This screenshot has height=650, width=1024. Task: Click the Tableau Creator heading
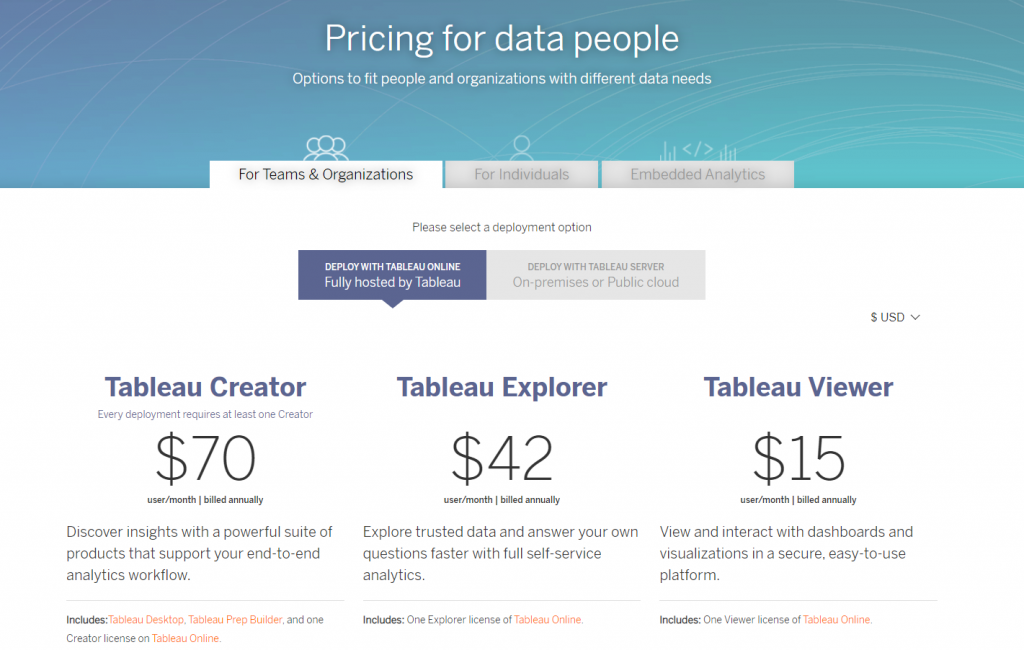pyautogui.click(x=204, y=387)
